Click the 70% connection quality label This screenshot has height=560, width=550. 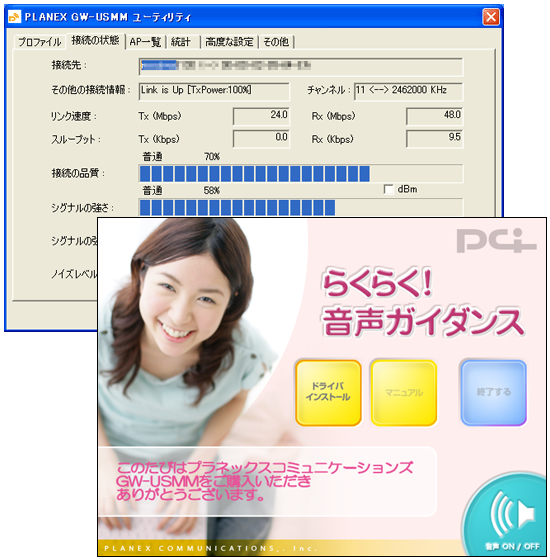212,156
